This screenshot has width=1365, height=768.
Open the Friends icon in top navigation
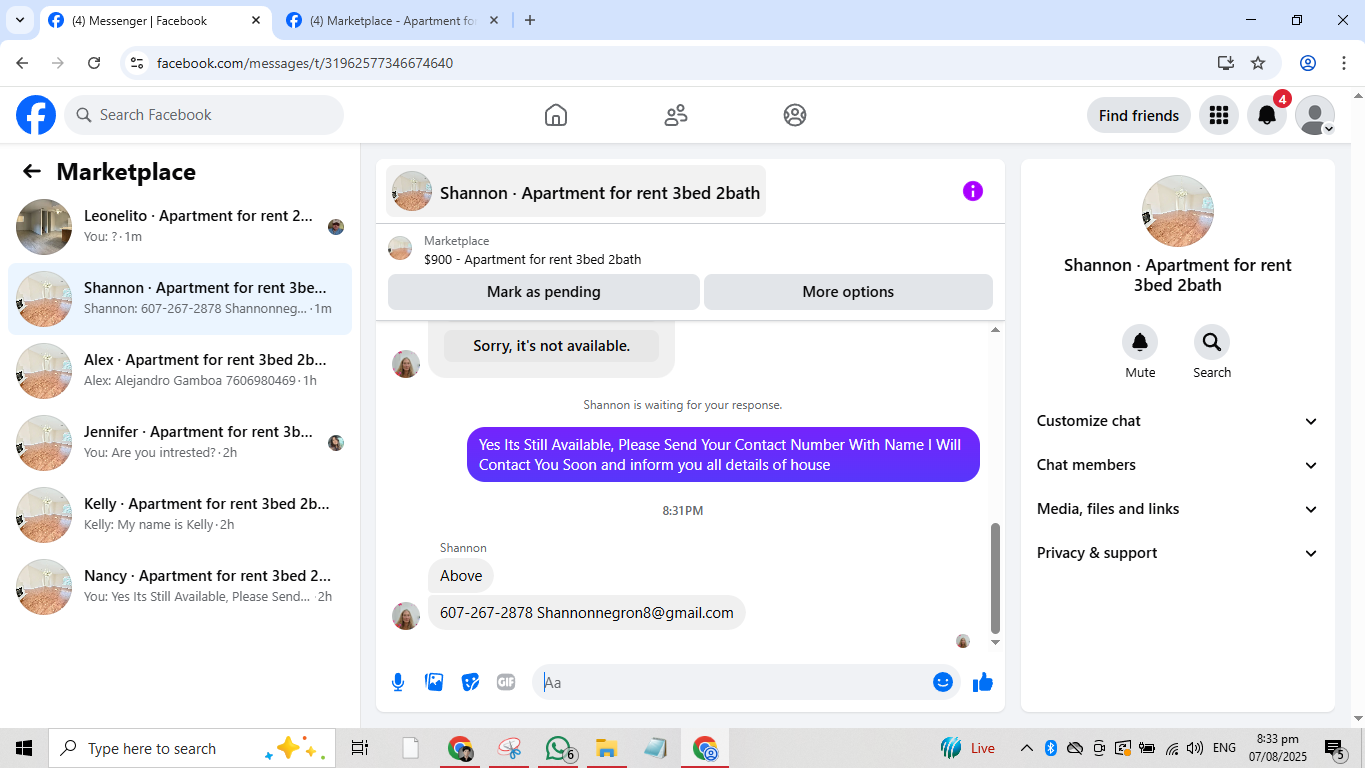pyautogui.click(x=676, y=115)
